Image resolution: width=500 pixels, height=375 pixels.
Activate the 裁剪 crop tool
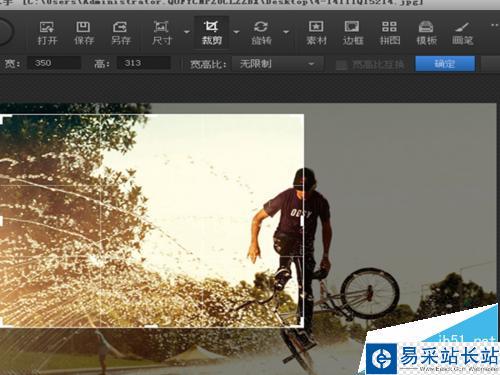pyautogui.click(x=211, y=33)
